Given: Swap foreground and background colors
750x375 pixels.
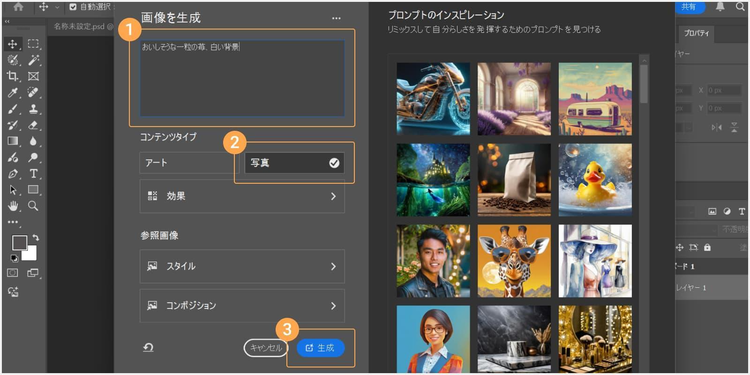Looking at the screenshot, I should click(35, 238).
